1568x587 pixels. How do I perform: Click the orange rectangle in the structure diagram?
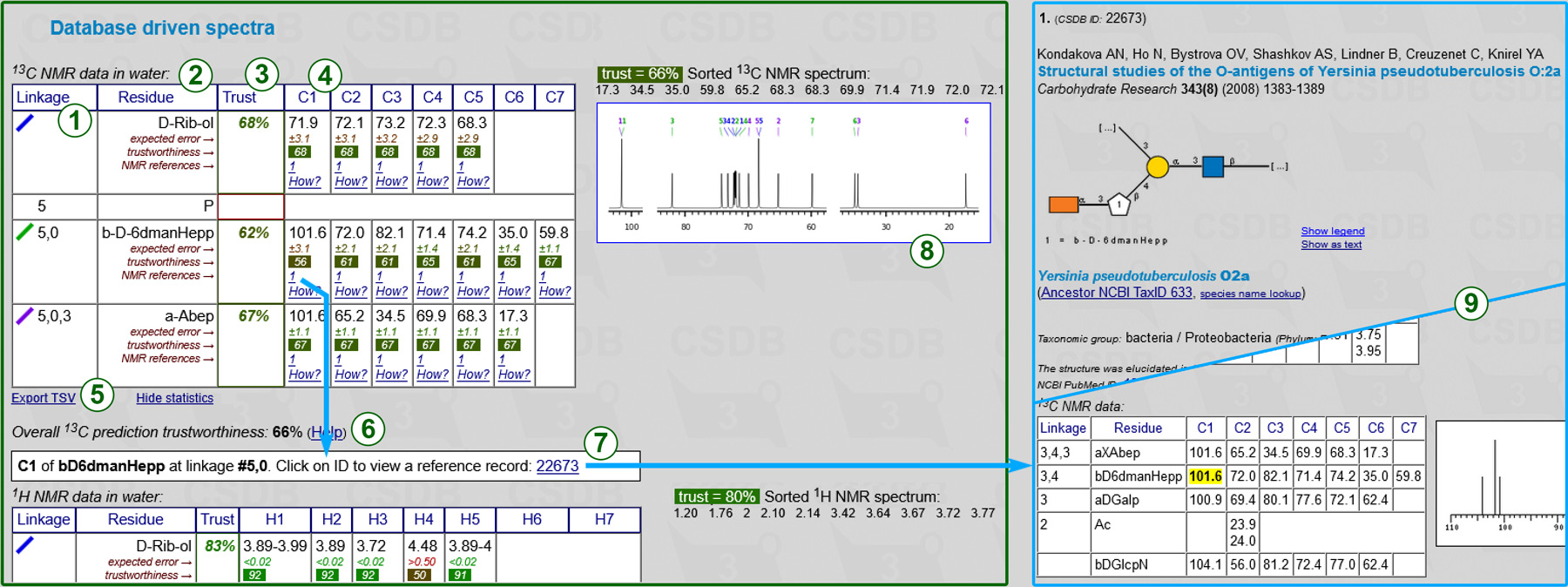pos(1064,205)
